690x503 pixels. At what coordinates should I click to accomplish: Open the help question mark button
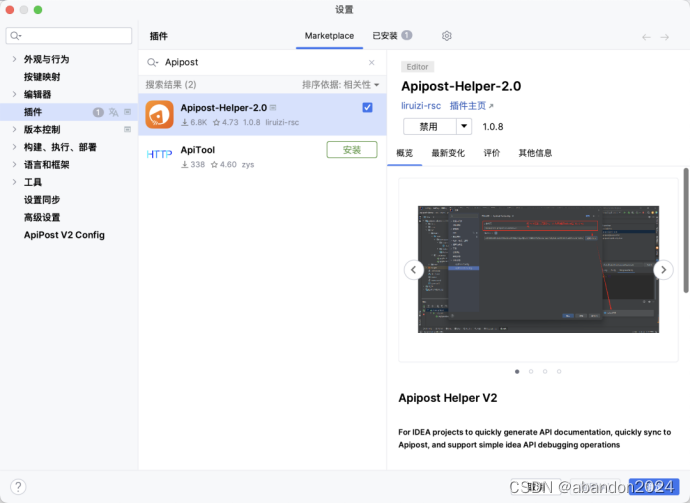[x=18, y=487]
